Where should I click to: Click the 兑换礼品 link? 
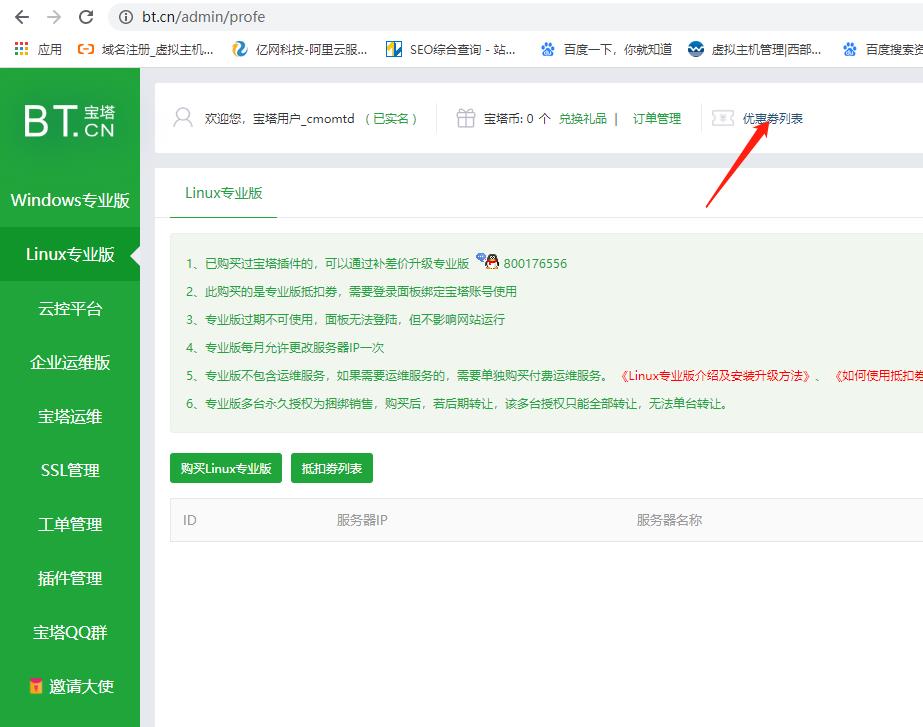click(x=582, y=119)
